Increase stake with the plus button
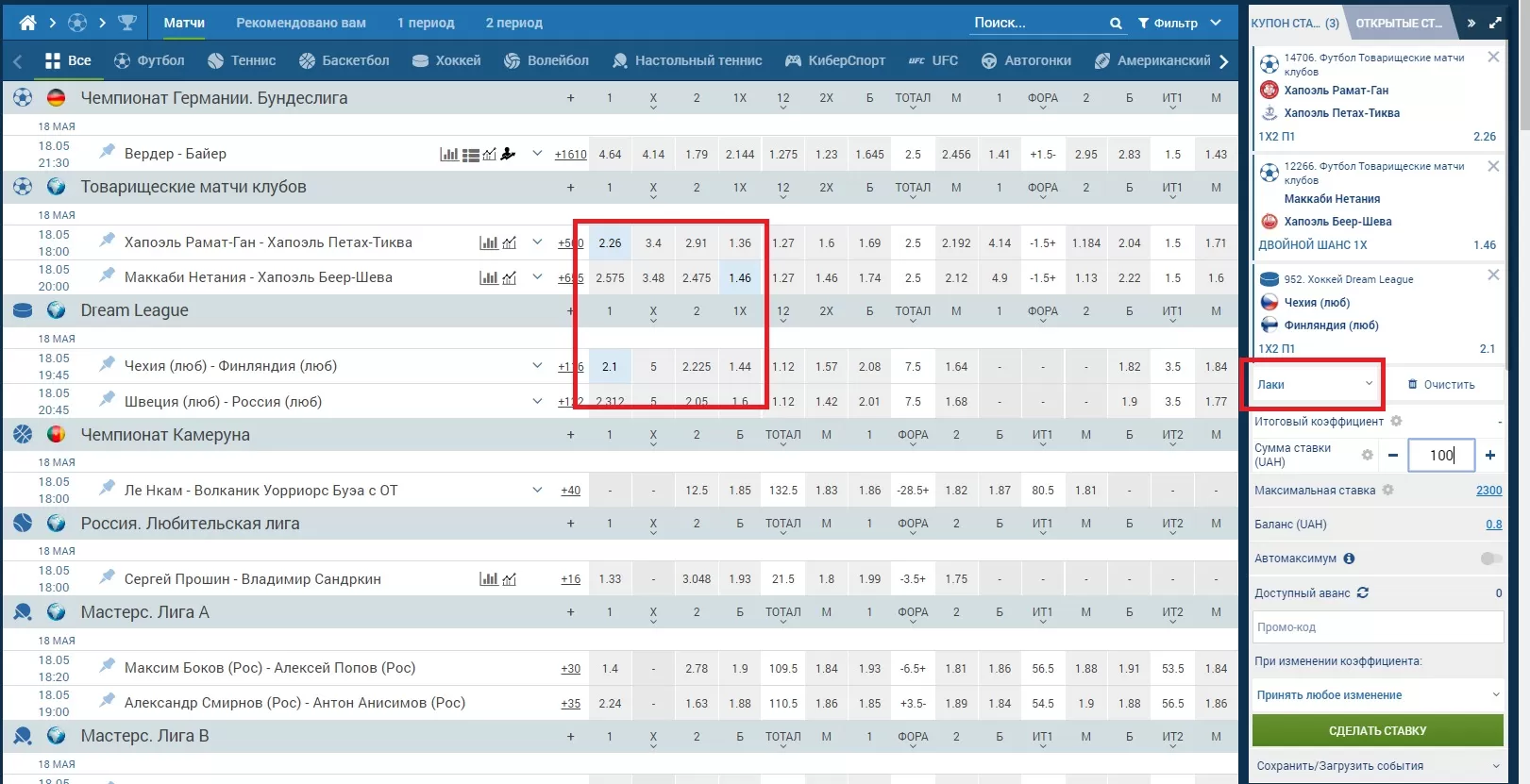The image size is (1530, 784). (1490, 456)
